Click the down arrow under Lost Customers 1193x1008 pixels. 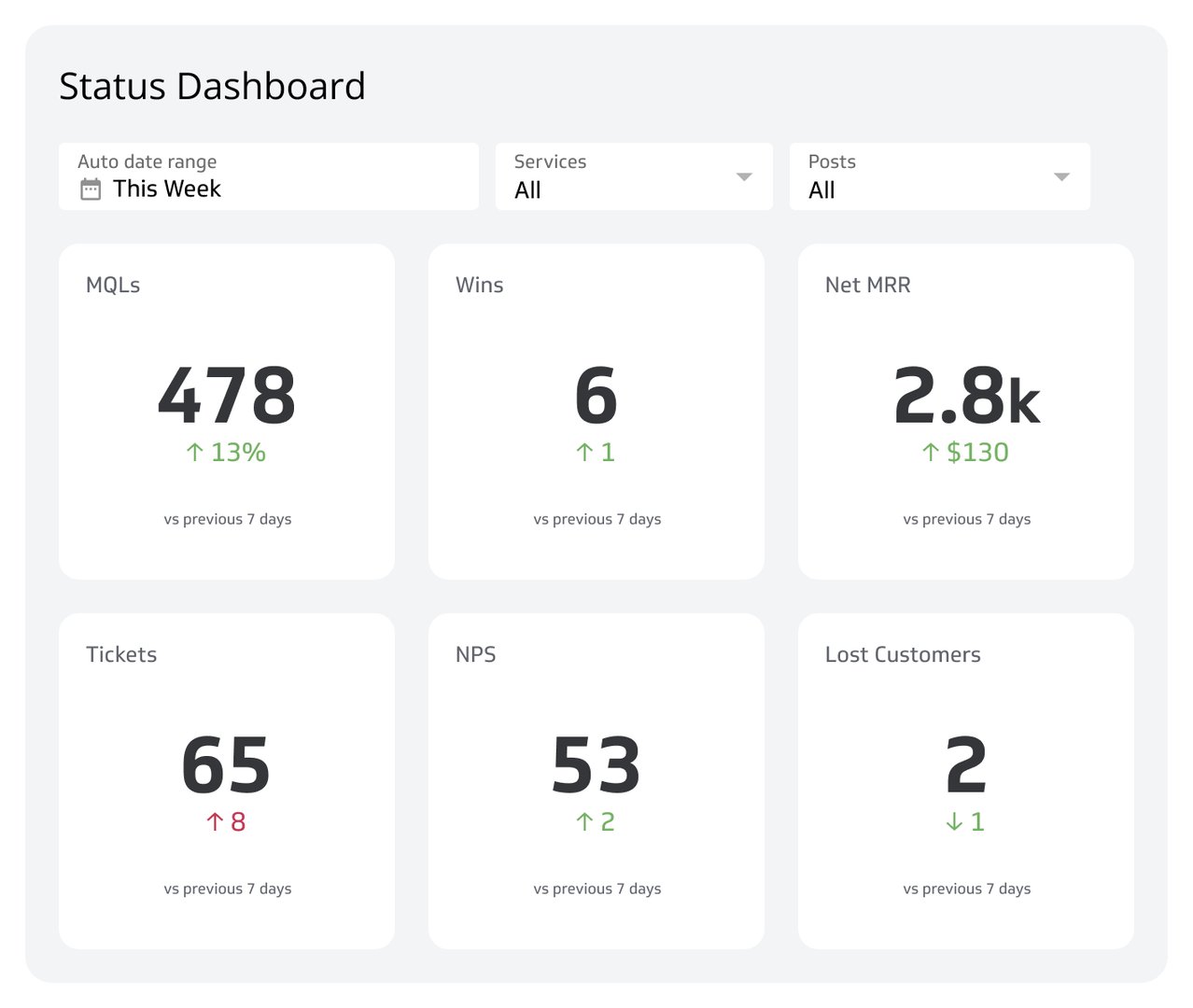pos(953,822)
